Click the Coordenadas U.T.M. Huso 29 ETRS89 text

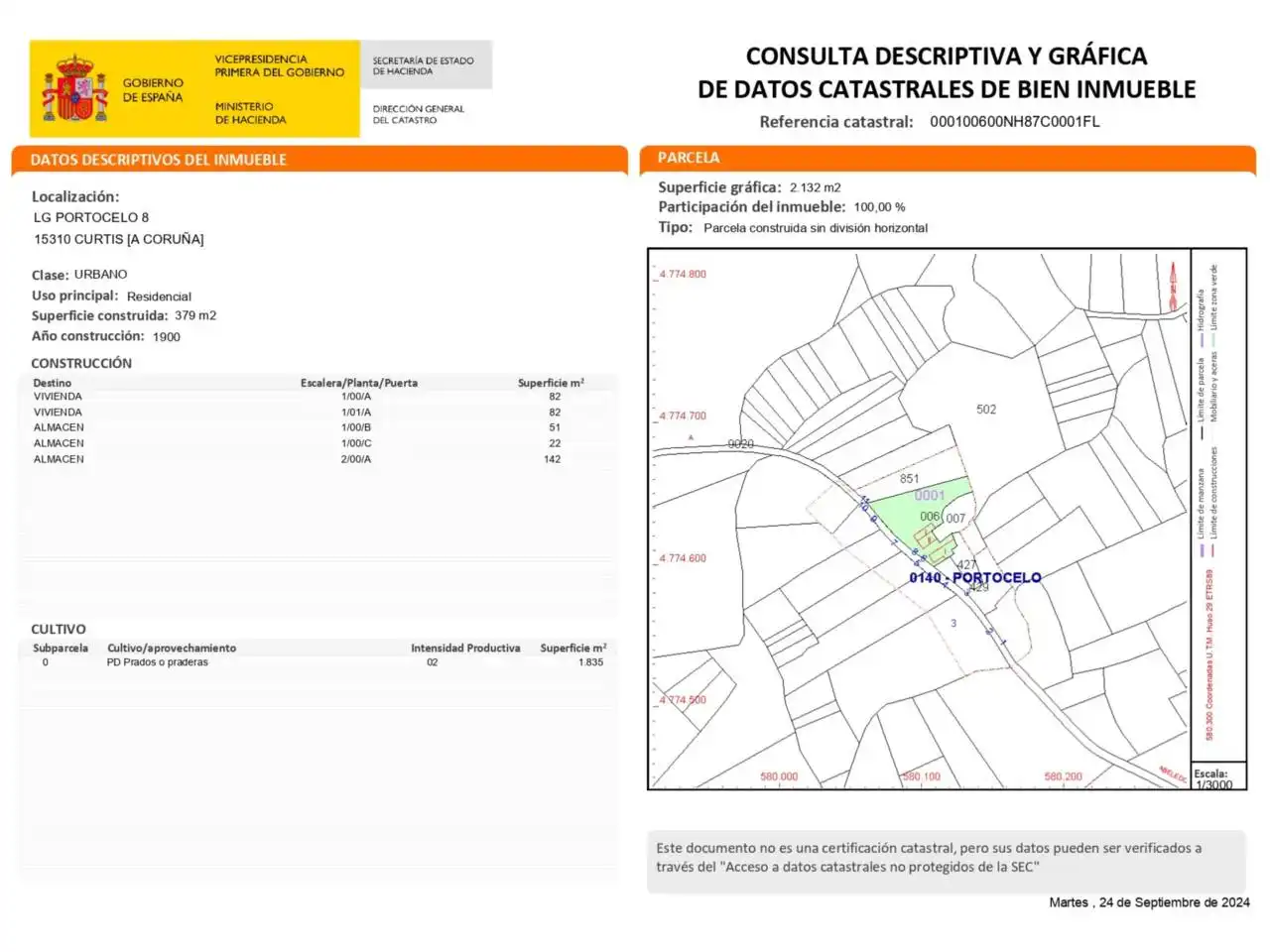coord(1209,654)
